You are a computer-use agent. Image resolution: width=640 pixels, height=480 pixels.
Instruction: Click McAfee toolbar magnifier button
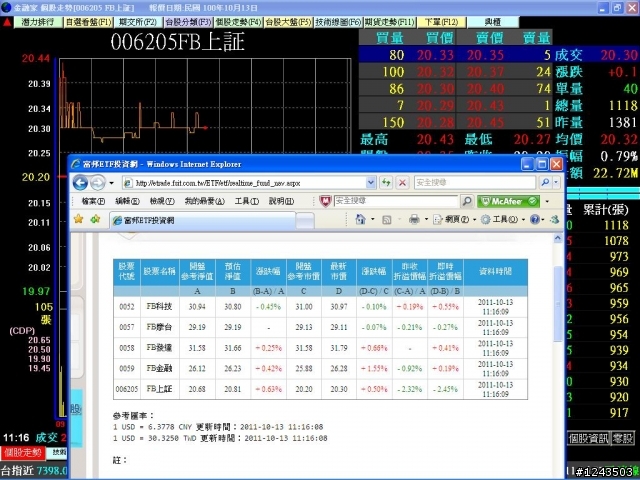coord(467,201)
